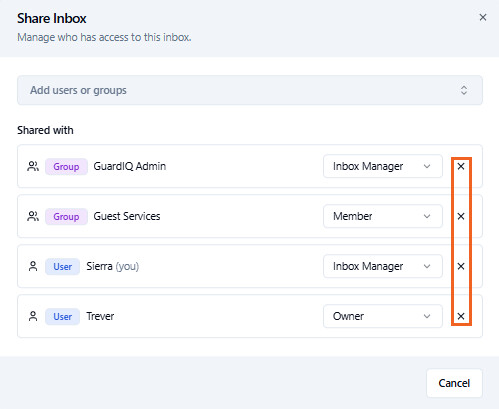Click the User badge beside Trever
499x409 pixels.
tap(63, 316)
